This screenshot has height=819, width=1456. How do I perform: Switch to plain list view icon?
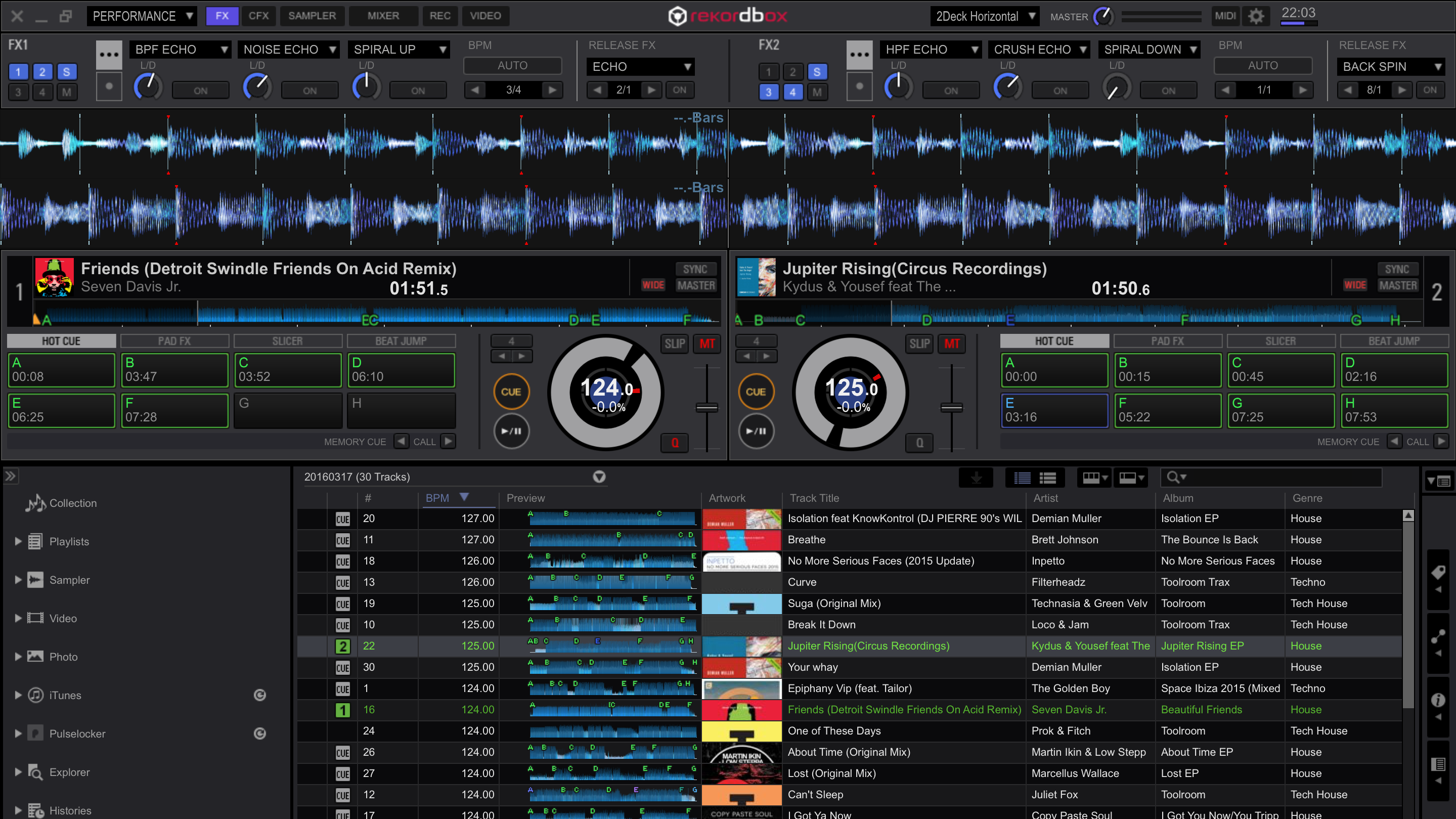coord(1022,478)
